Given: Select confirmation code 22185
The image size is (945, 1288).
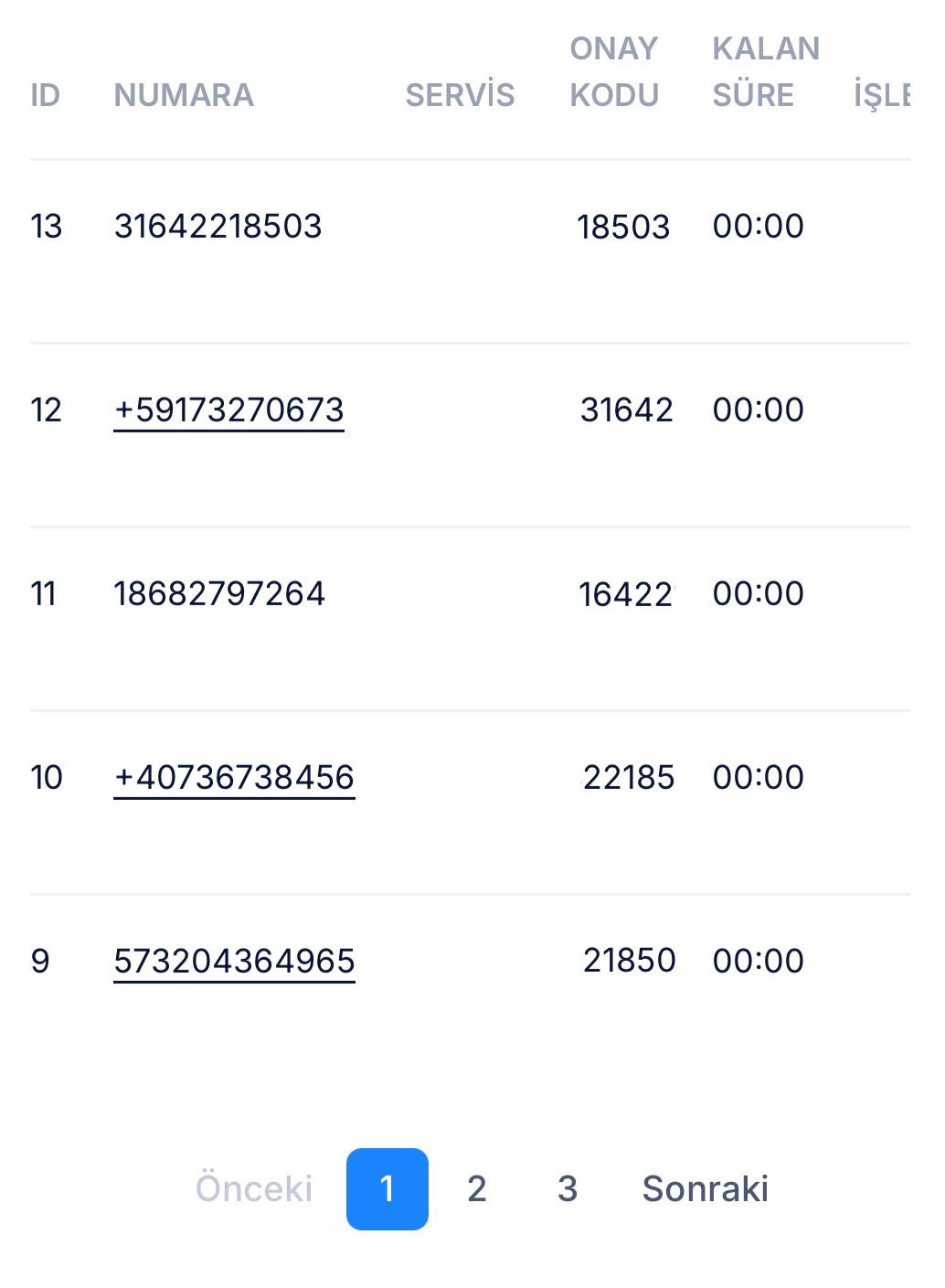Looking at the screenshot, I should (629, 777).
